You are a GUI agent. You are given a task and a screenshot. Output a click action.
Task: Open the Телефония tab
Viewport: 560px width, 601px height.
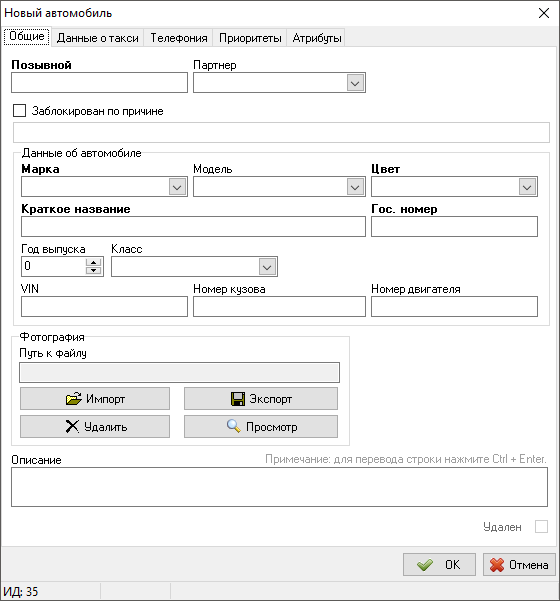click(179, 38)
